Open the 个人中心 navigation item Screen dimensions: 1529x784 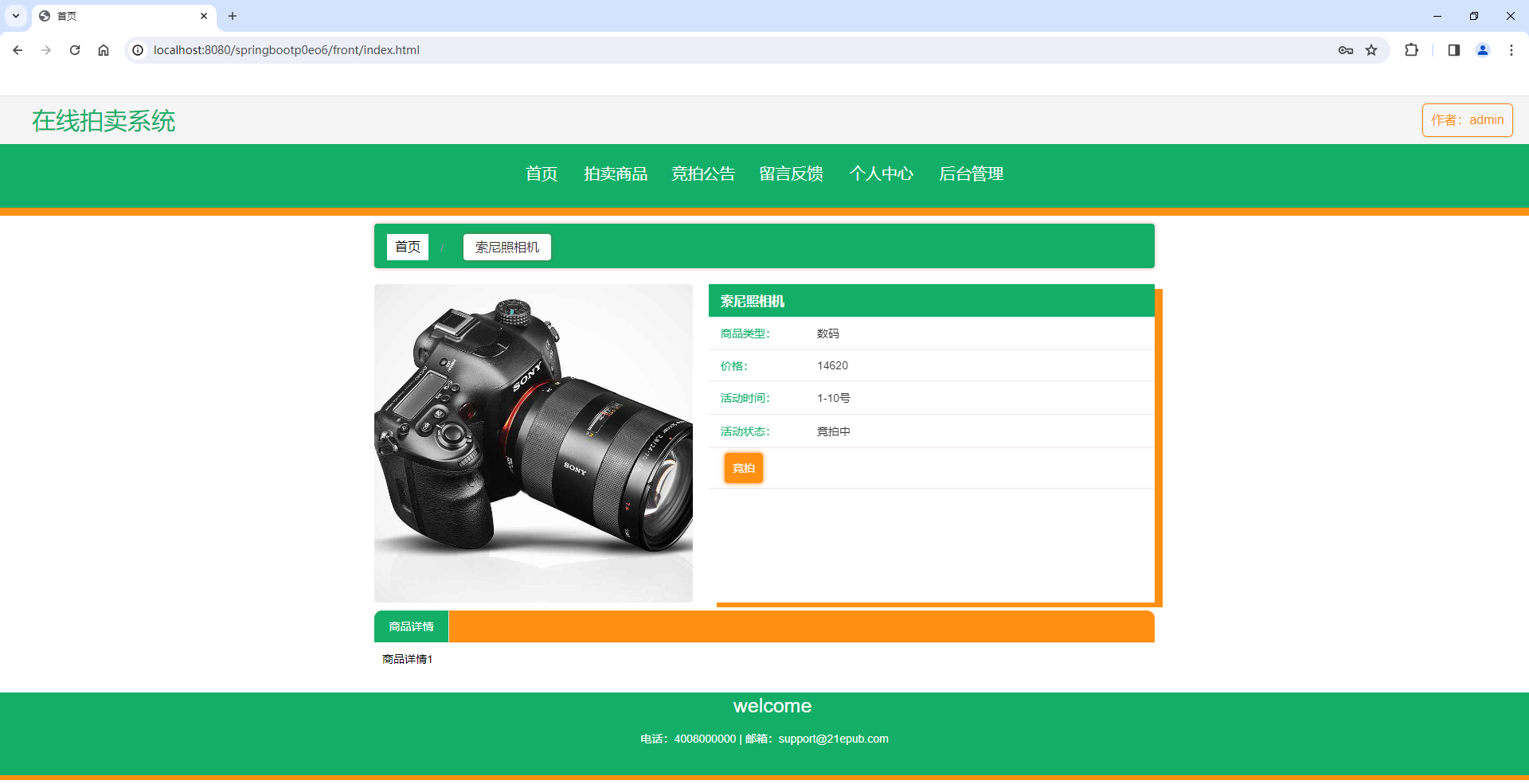click(x=881, y=174)
